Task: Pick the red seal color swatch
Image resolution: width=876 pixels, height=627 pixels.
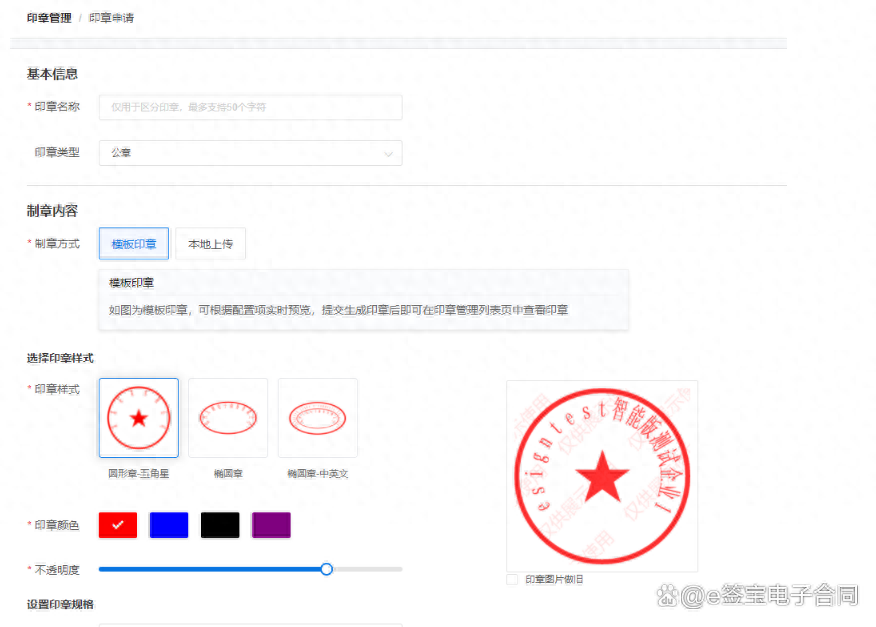Action: point(118,525)
